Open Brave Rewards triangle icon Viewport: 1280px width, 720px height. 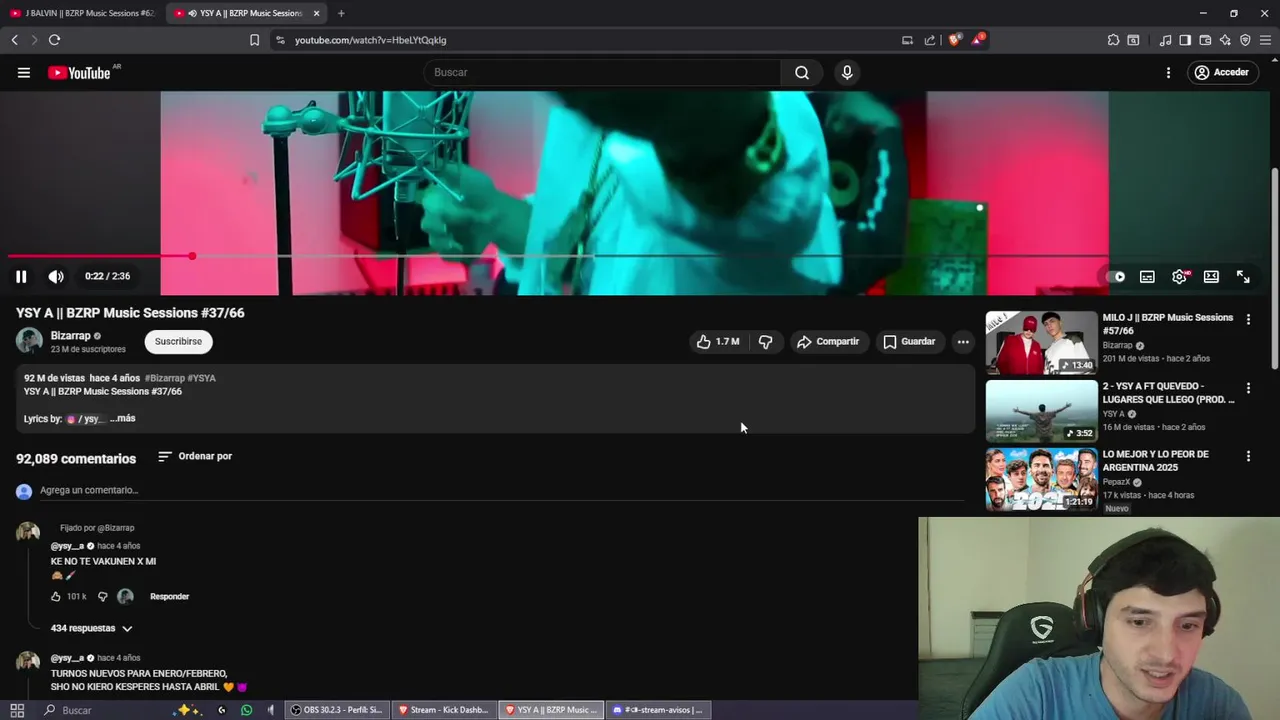click(977, 40)
